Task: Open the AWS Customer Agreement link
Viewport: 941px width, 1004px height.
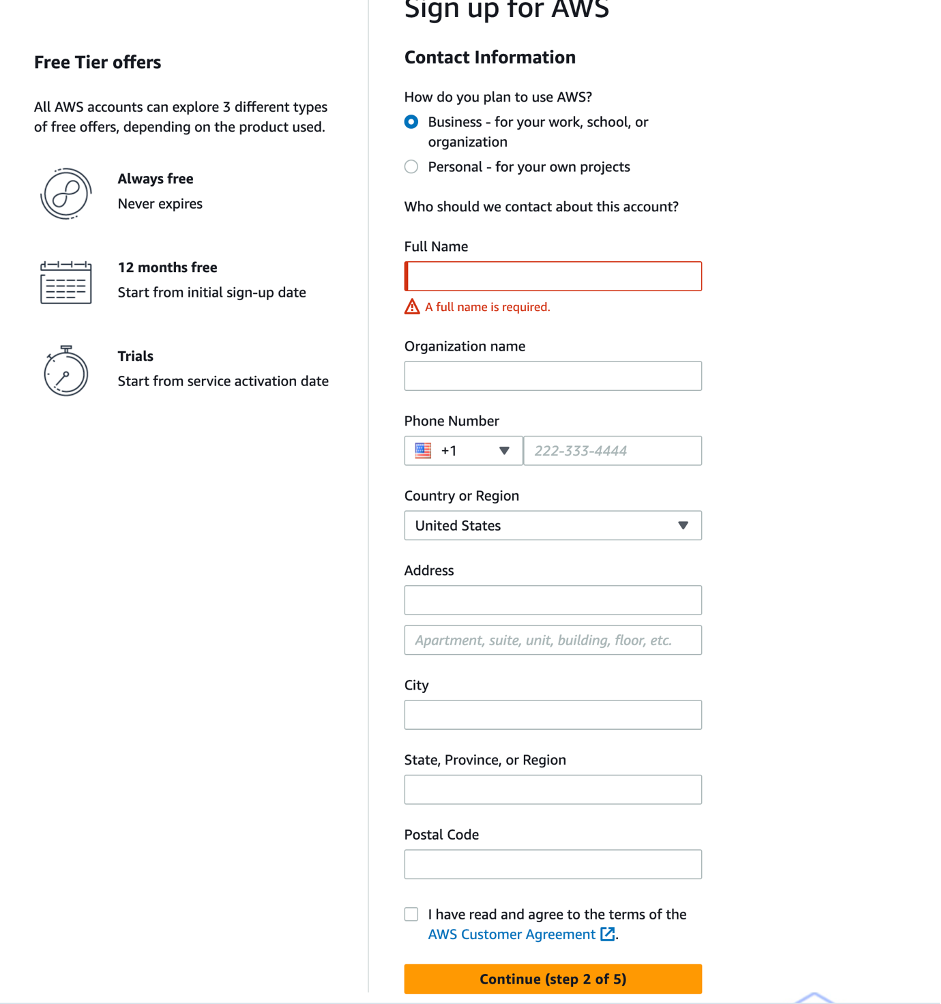Action: click(x=511, y=934)
